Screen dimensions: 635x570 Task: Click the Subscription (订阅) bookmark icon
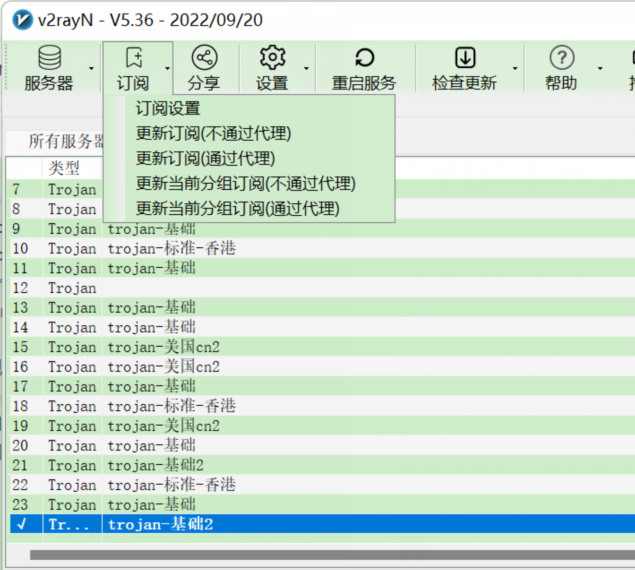tap(132, 58)
